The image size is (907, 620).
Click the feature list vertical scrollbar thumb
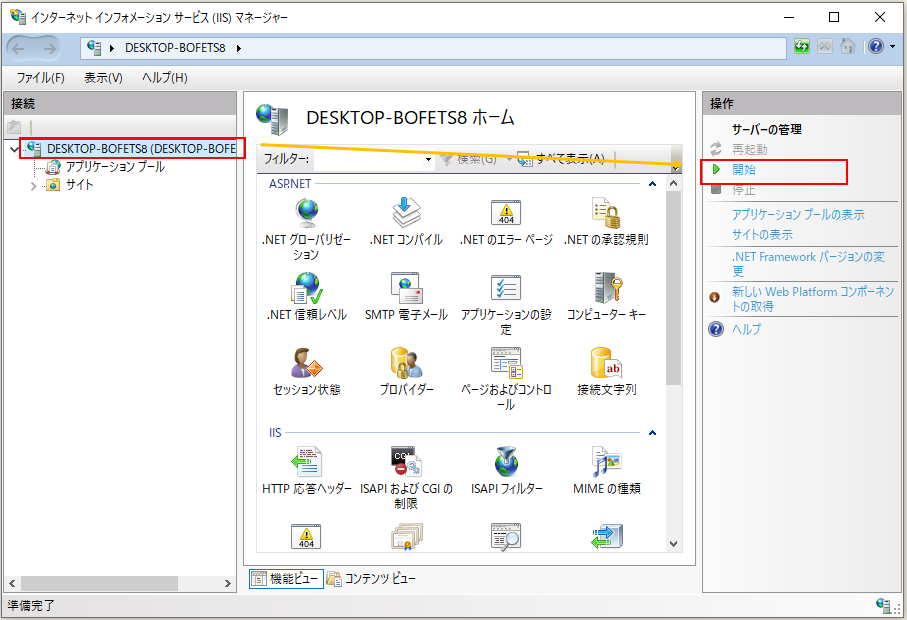click(673, 288)
